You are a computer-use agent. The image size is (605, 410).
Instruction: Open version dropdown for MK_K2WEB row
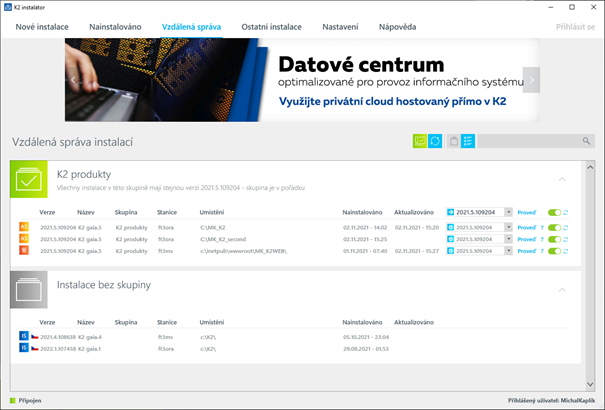point(509,251)
